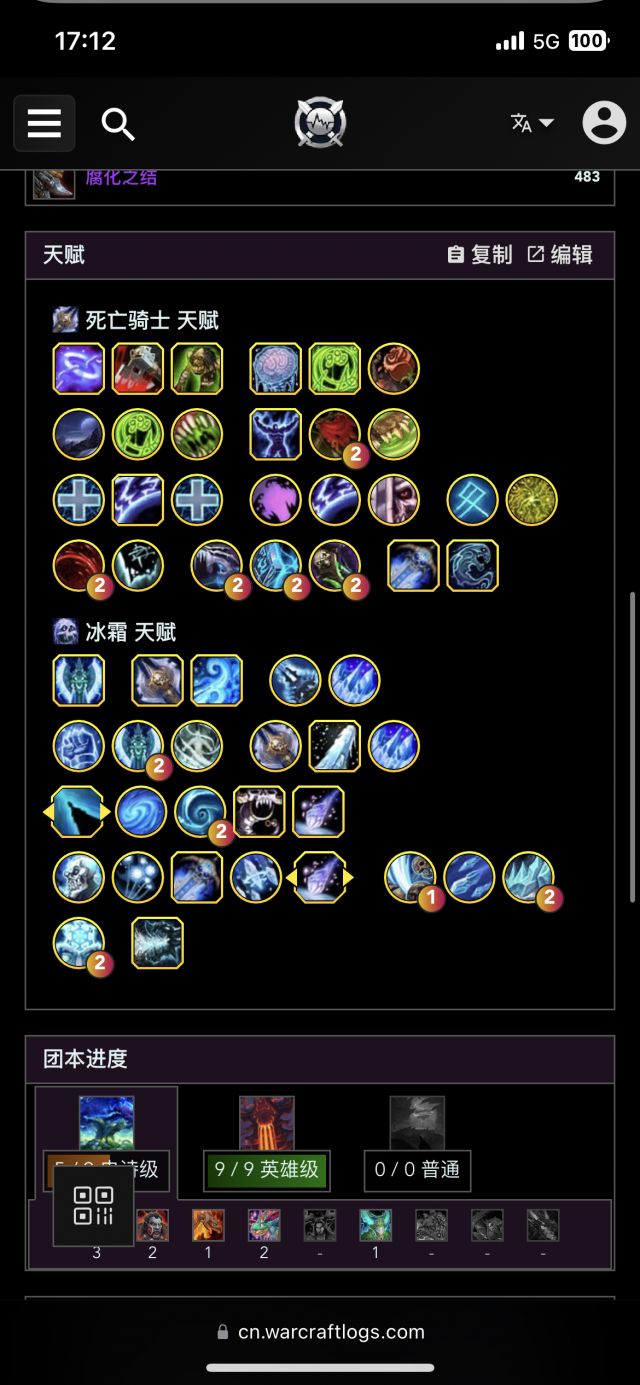This screenshot has height=1385, width=640.
Task: Open talent editor via 编辑 link
Action: point(560,255)
